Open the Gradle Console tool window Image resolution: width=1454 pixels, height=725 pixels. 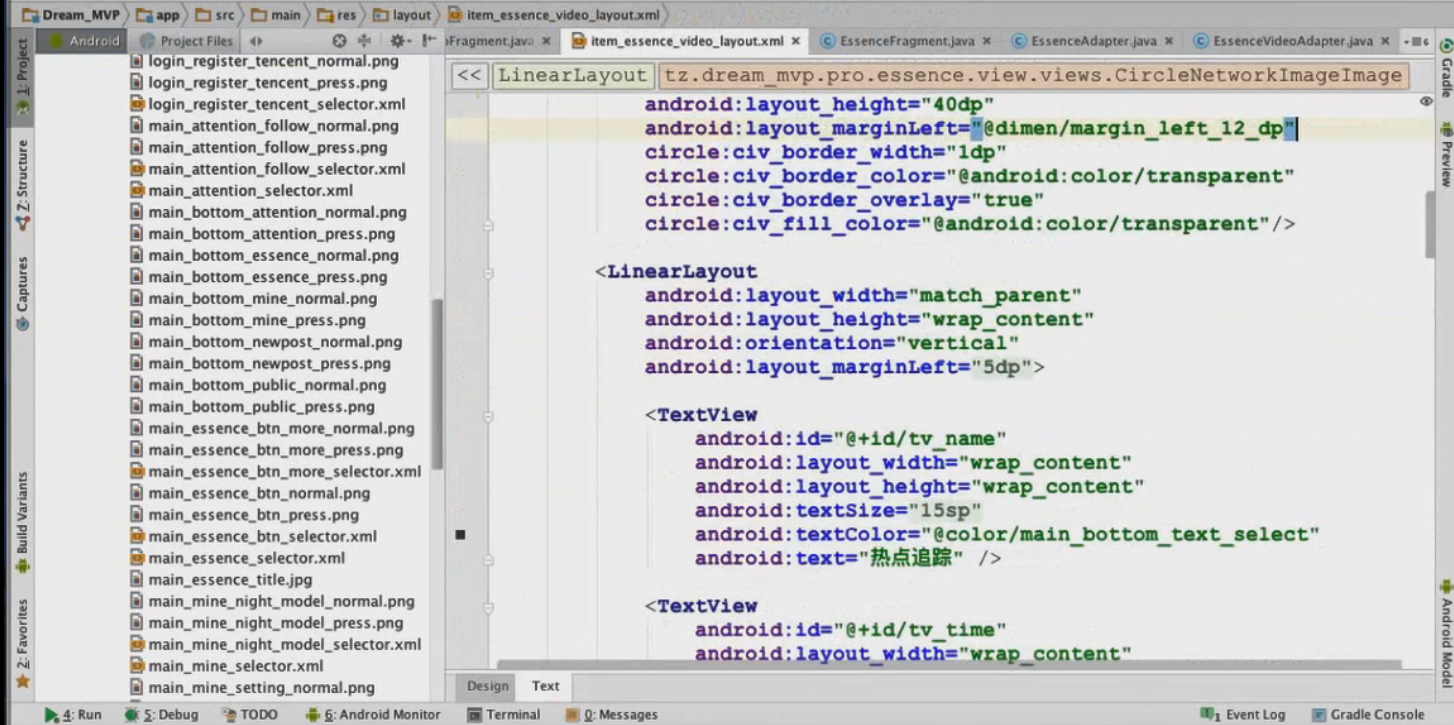[x=1367, y=715]
